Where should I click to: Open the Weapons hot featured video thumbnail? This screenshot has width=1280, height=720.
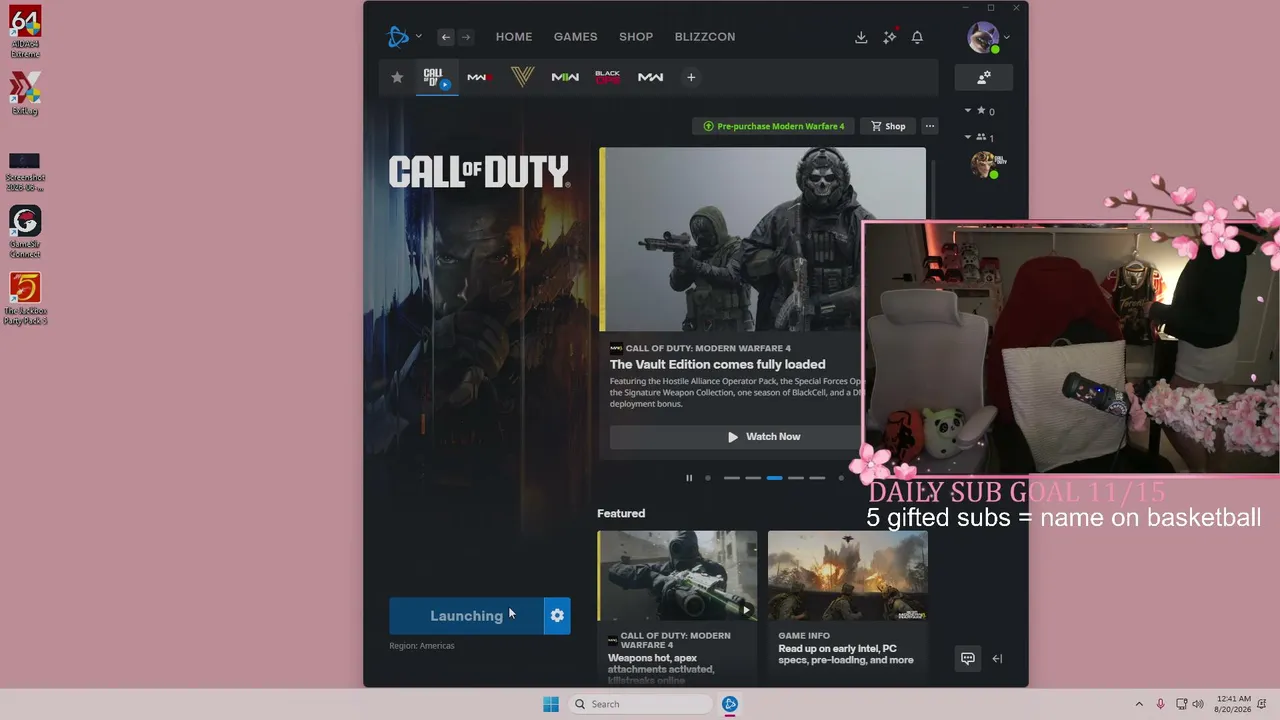pyautogui.click(x=677, y=575)
